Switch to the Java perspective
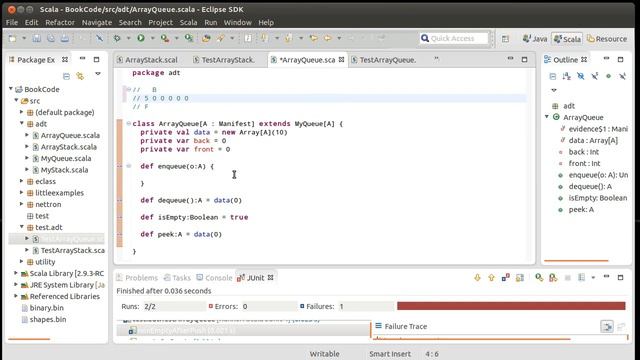640x360 pixels. click(x=535, y=39)
